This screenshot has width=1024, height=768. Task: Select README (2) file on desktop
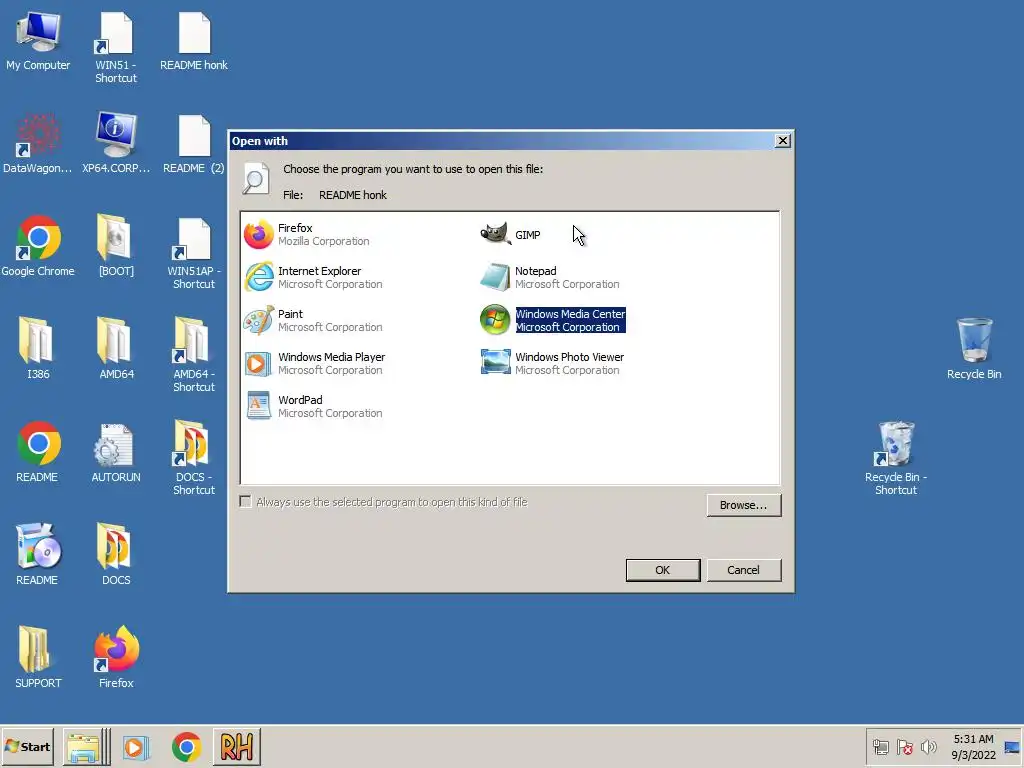(194, 144)
